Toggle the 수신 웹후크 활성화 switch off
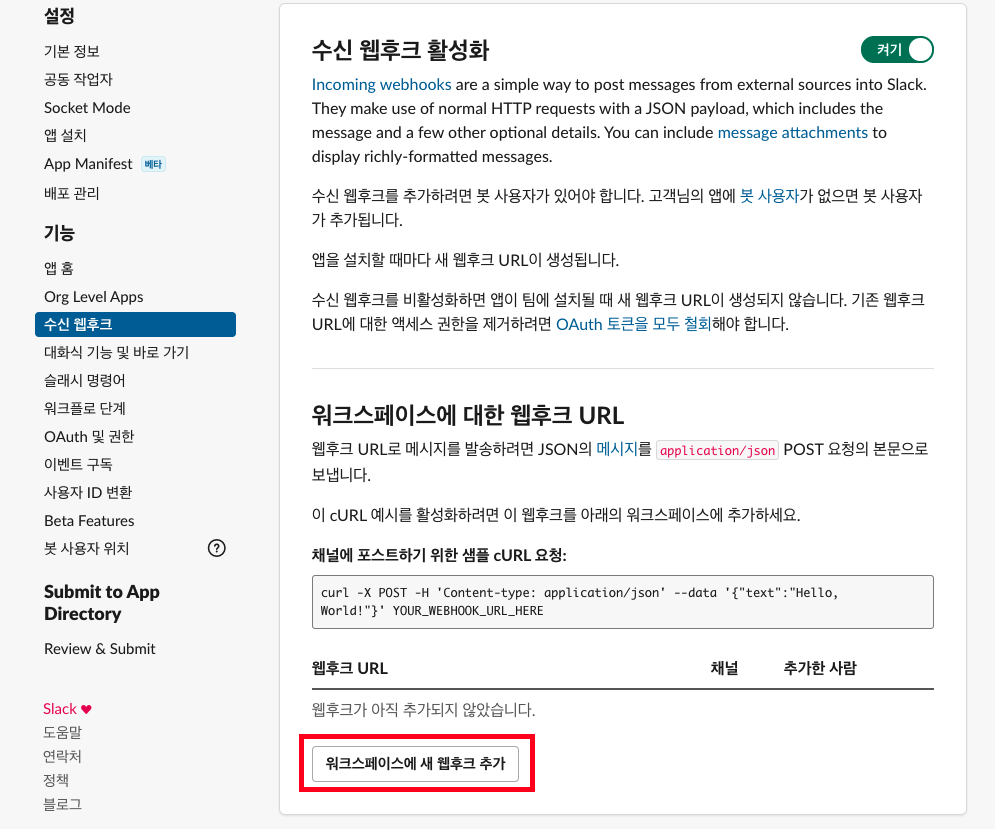The height and width of the screenshot is (829, 995). (x=897, y=50)
